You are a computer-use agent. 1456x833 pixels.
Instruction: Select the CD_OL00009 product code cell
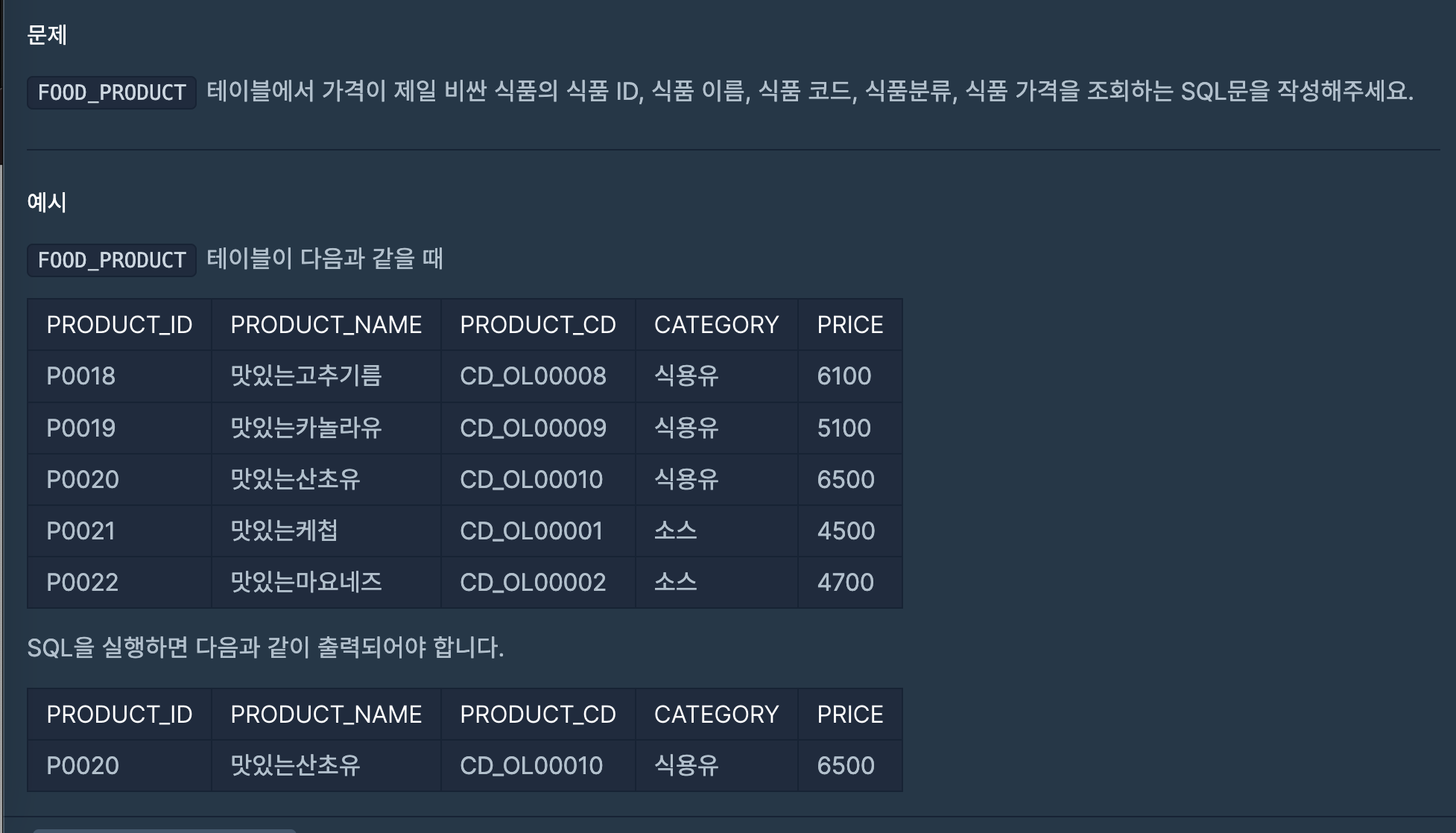(533, 428)
